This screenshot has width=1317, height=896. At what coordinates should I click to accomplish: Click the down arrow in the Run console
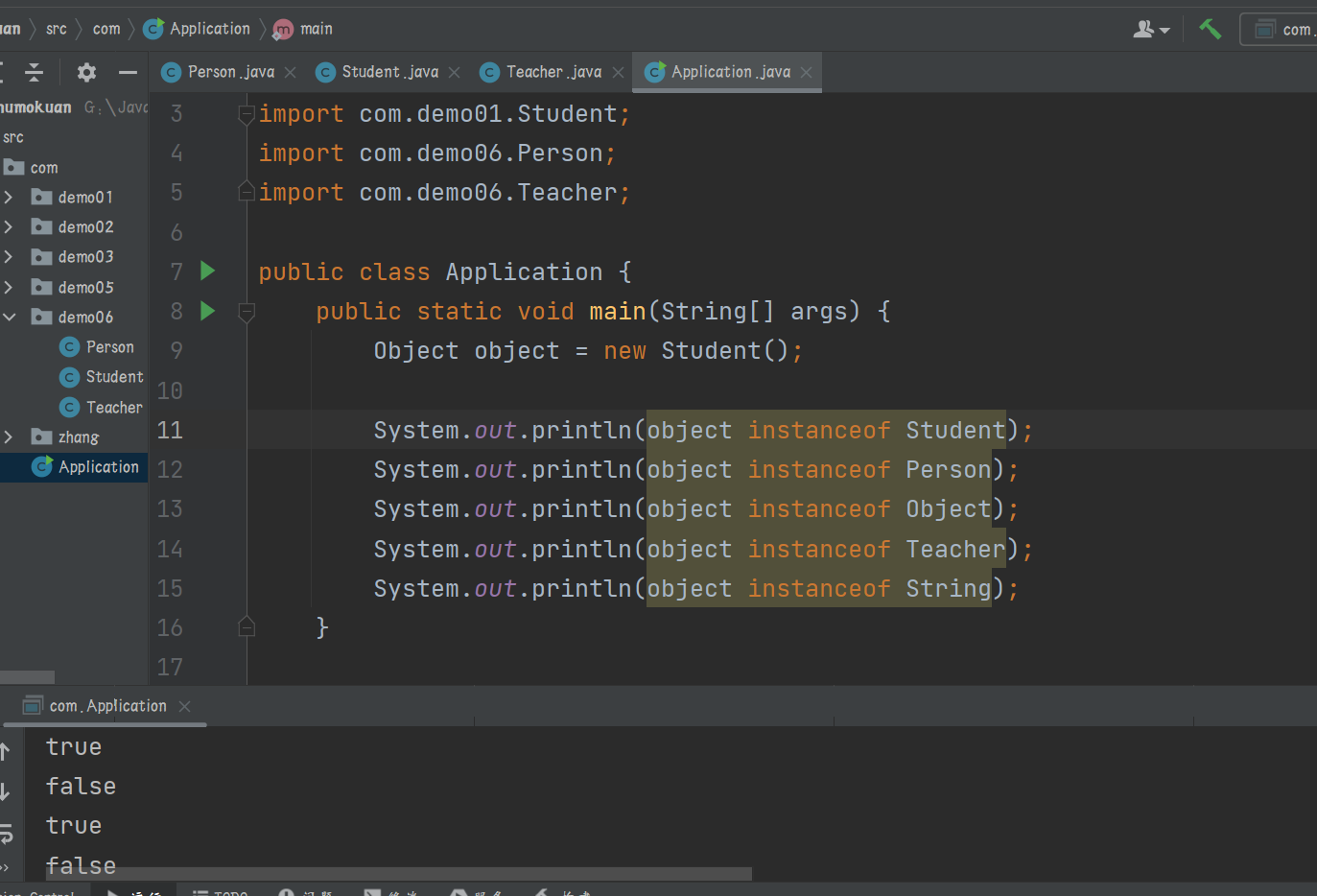tap(5, 791)
